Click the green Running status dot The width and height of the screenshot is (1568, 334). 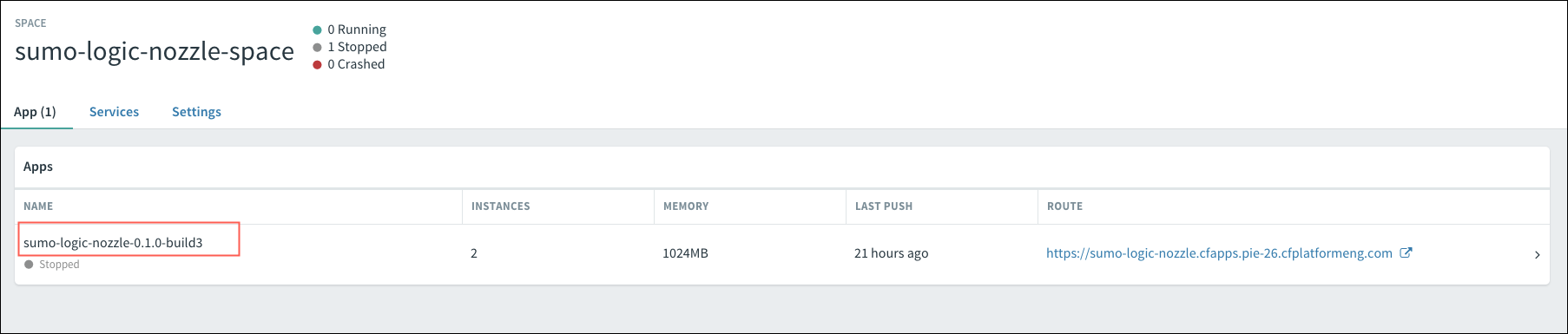point(317,29)
